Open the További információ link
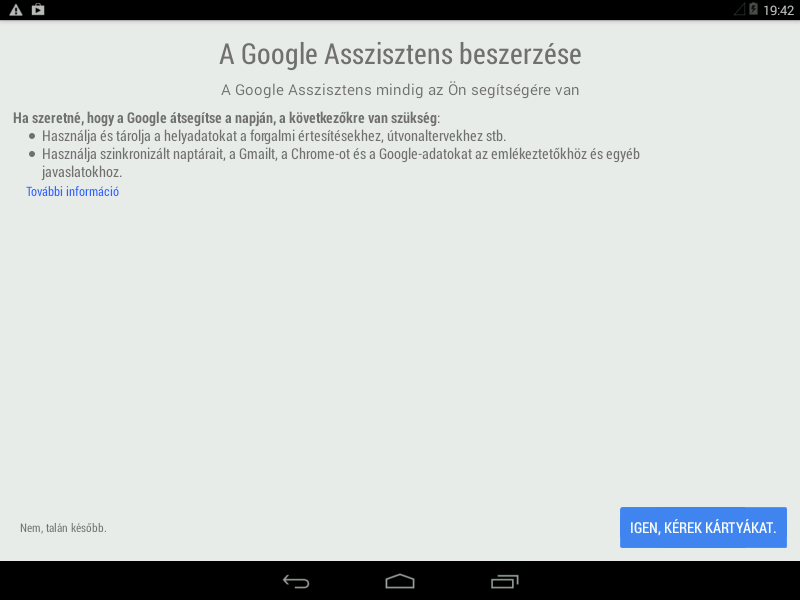800x600 pixels. [72, 192]
